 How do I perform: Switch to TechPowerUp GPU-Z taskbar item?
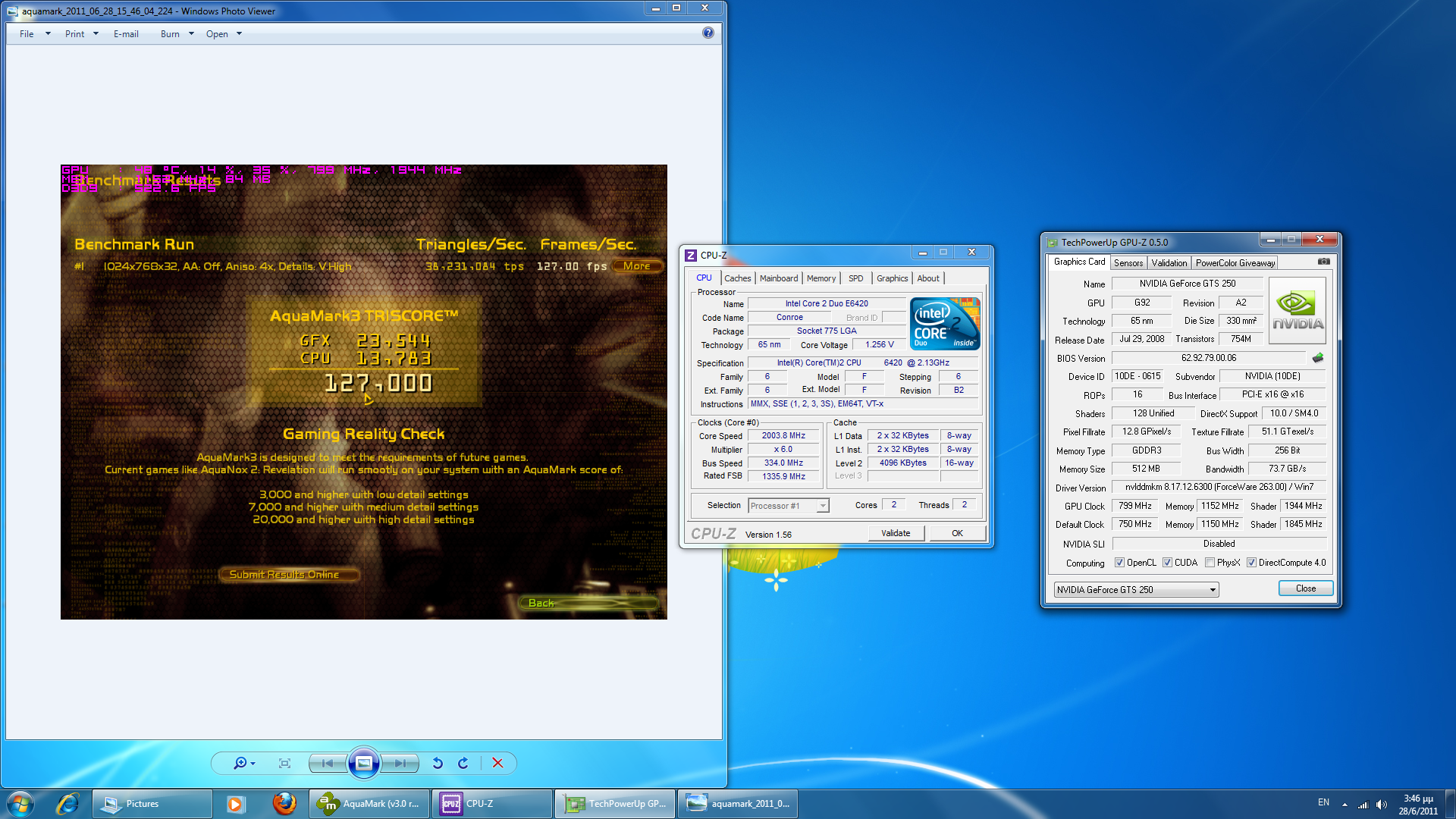[615, 804]
